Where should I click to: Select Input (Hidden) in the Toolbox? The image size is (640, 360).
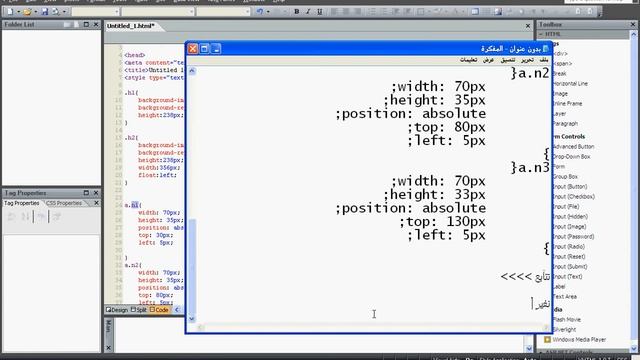(570, 217)
